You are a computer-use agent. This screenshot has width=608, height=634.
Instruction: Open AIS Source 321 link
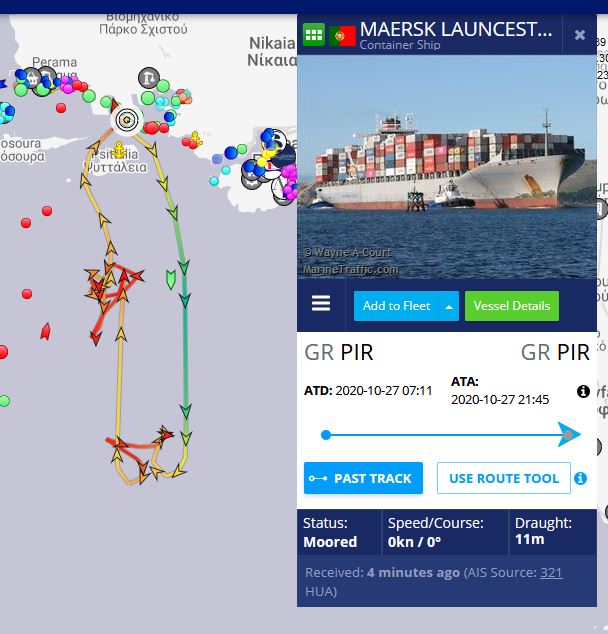point(551,573)
